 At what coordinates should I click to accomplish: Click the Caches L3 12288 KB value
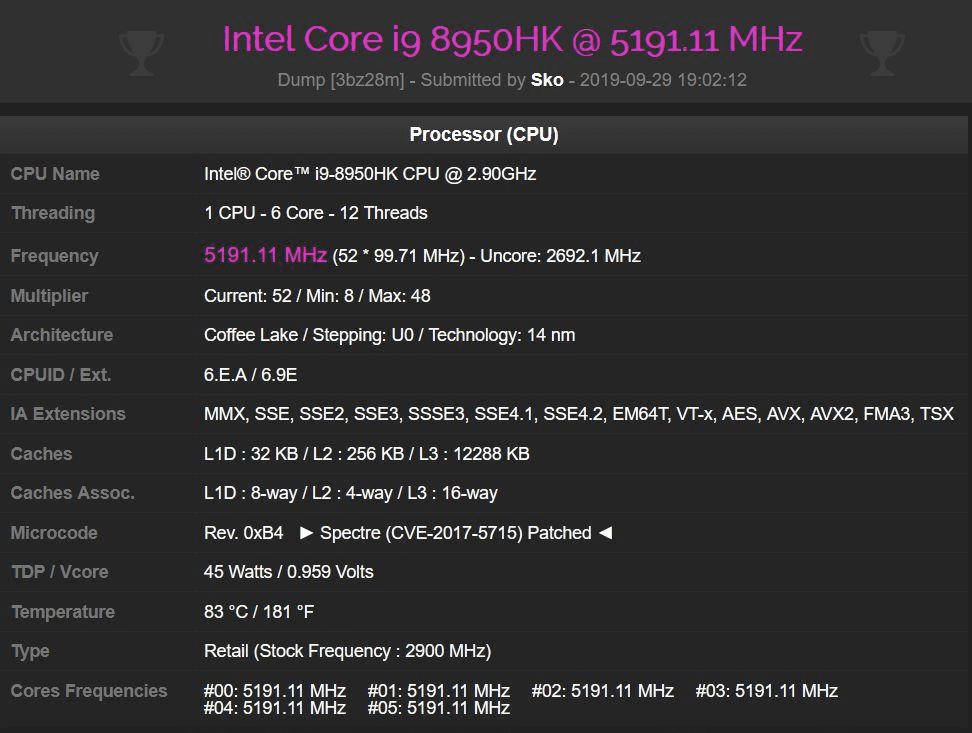[474, 454]
